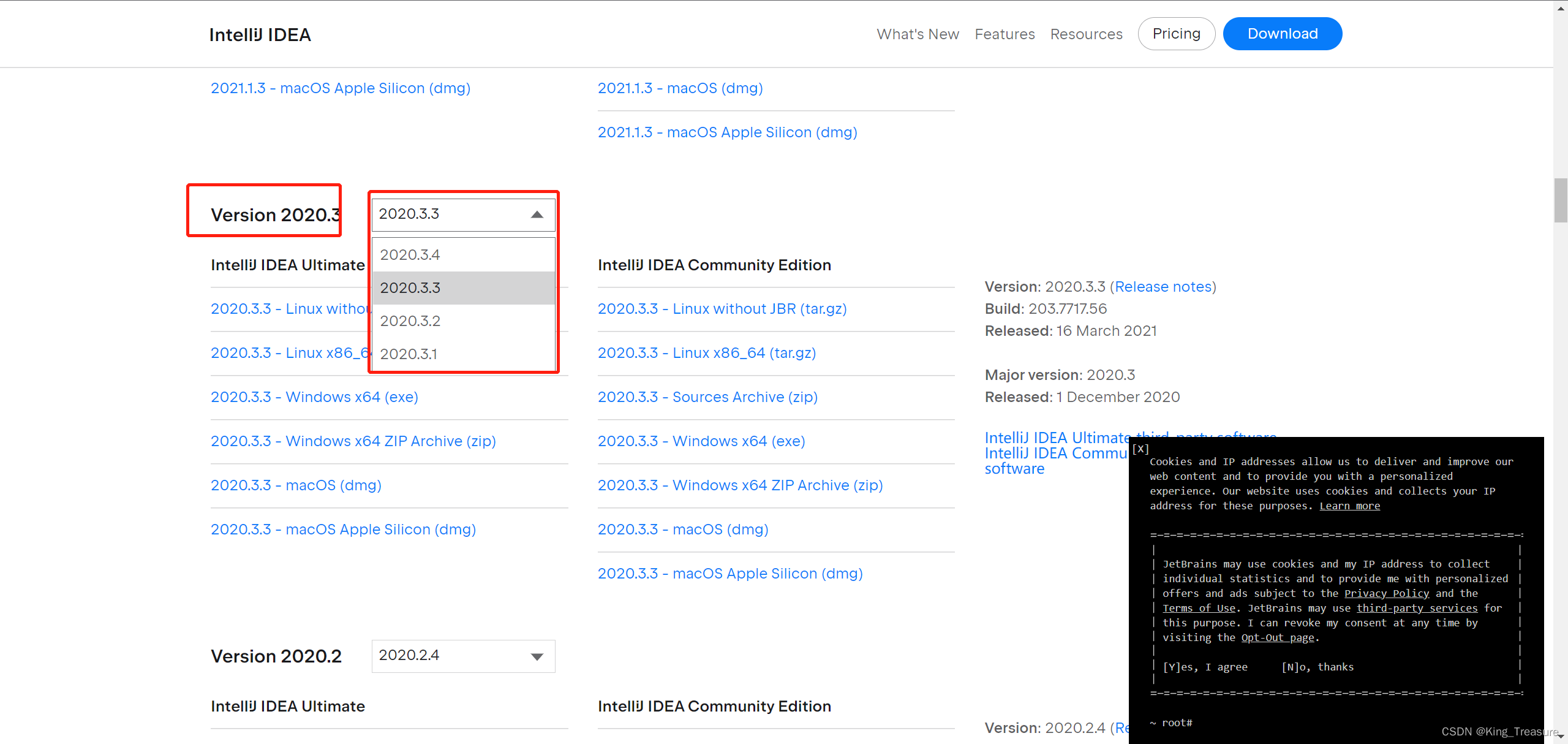This screenshot has width=1568, height=744.
Task: Click the page vertical scrollbar thumb
Action: 1561,200
